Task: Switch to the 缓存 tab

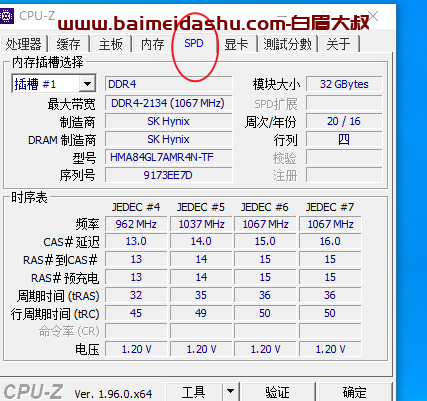Action: tap(68, 44)
